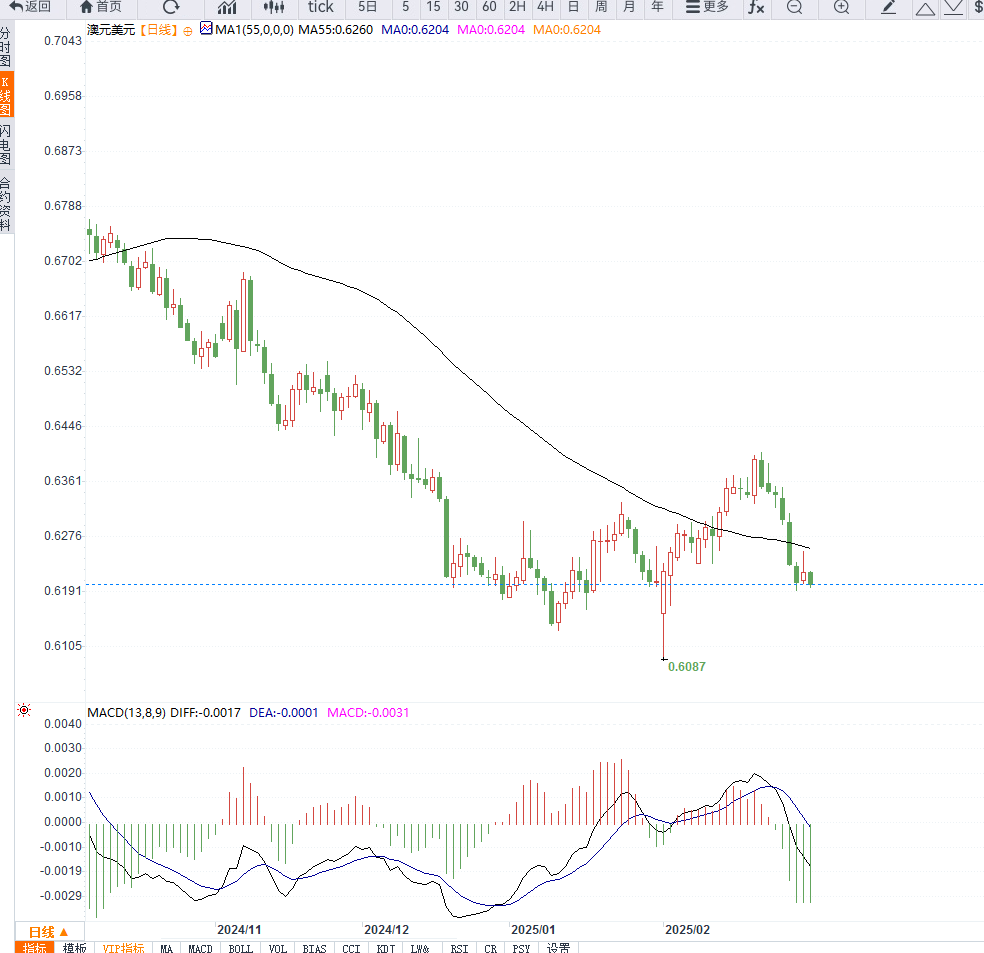This screenshot has height=953, width=984.
Task: Open the fx formula indicator icon
Action: coord(756,7)
